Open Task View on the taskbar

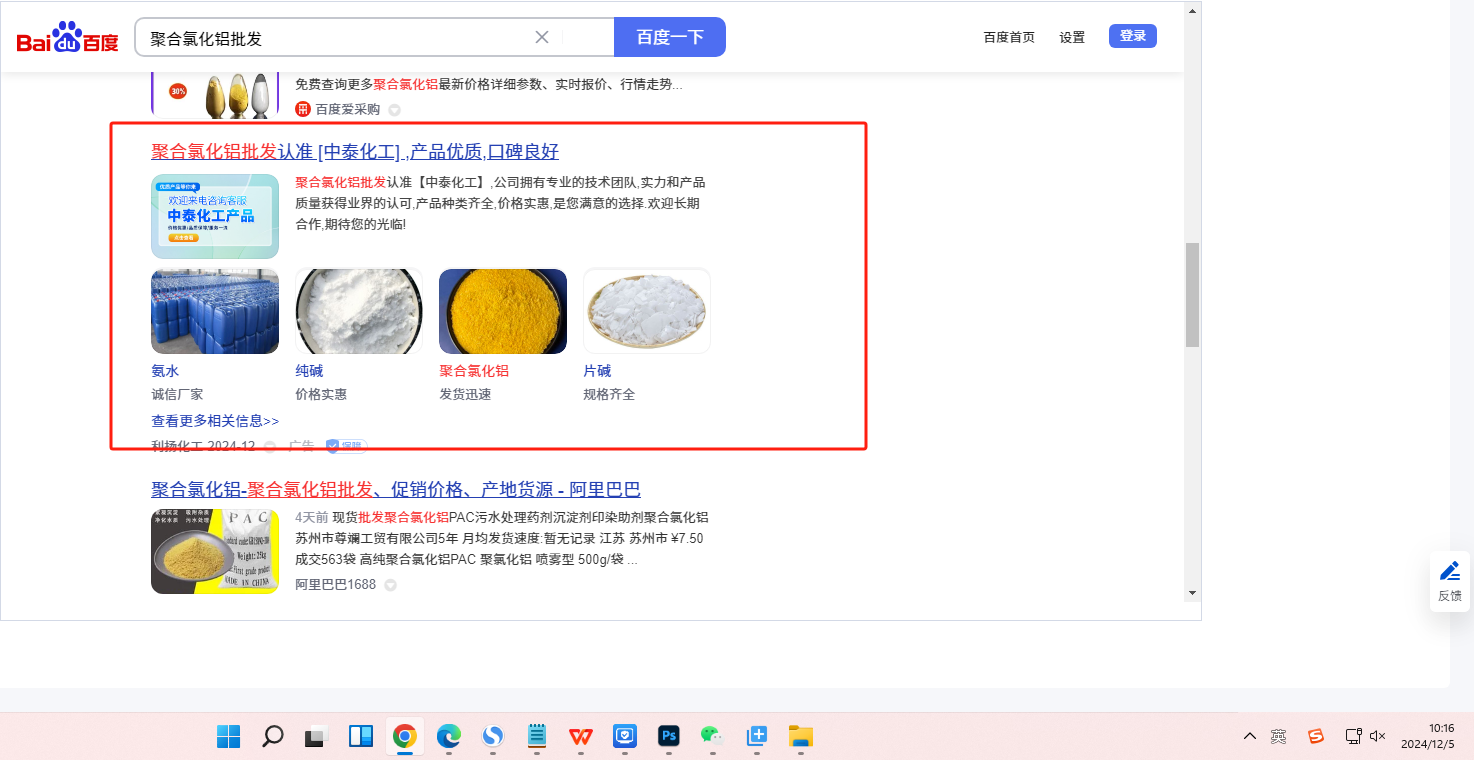point(316,737)
